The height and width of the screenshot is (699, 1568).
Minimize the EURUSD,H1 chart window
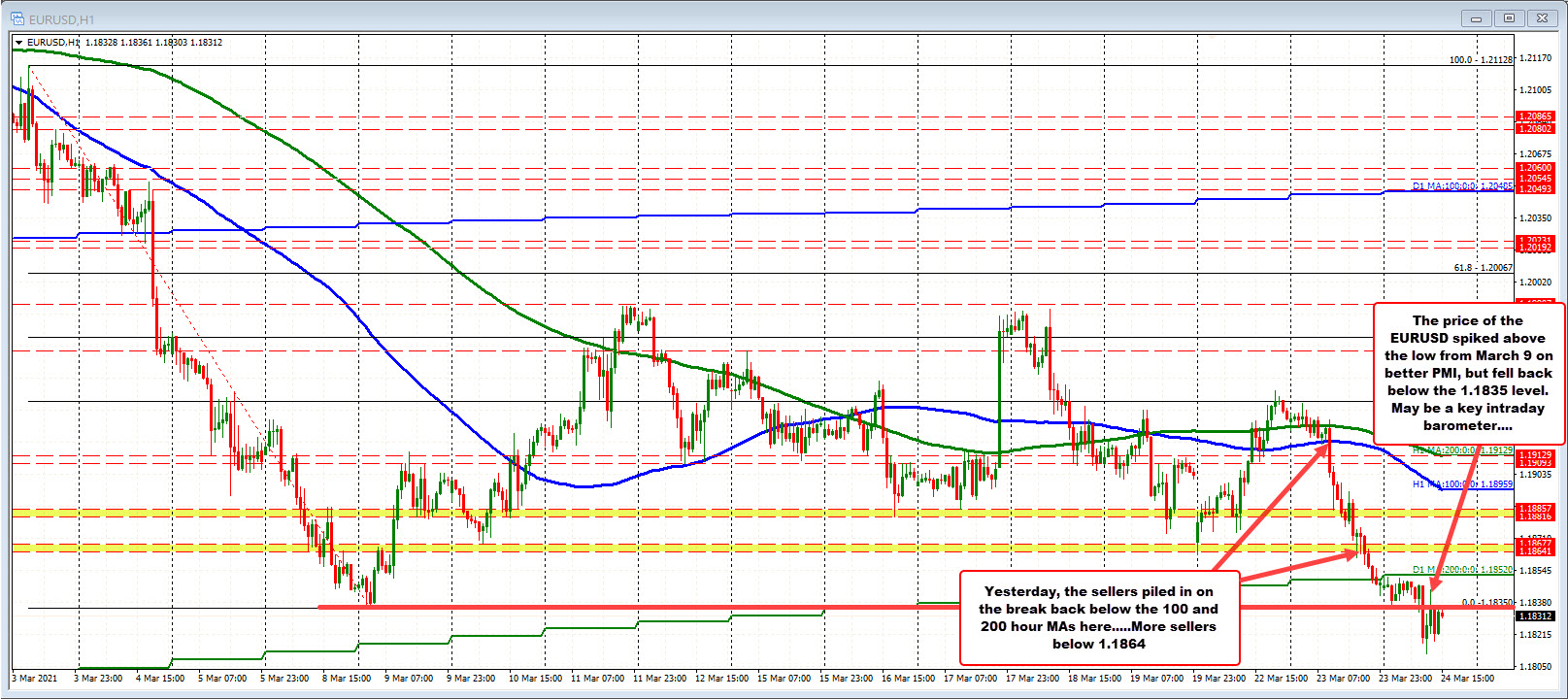pos(1477,18)
